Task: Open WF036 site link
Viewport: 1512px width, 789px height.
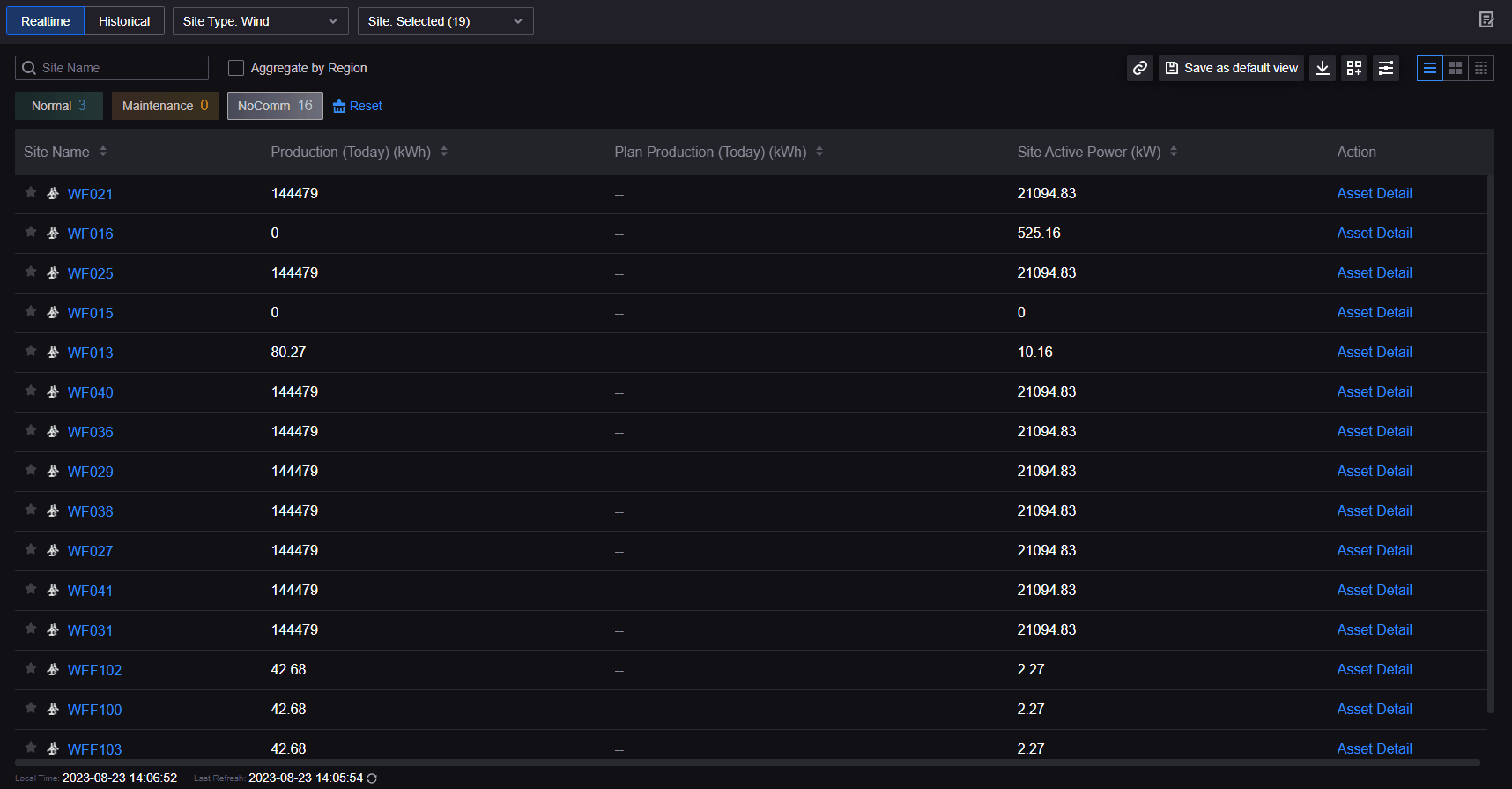Action: click(90, 432)
